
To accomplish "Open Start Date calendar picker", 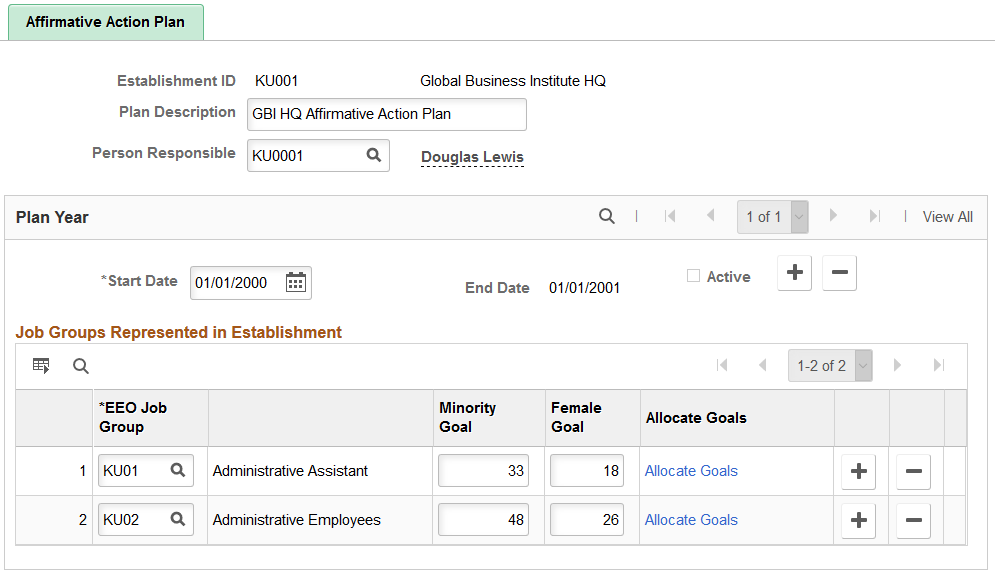I will coord(295,283).
